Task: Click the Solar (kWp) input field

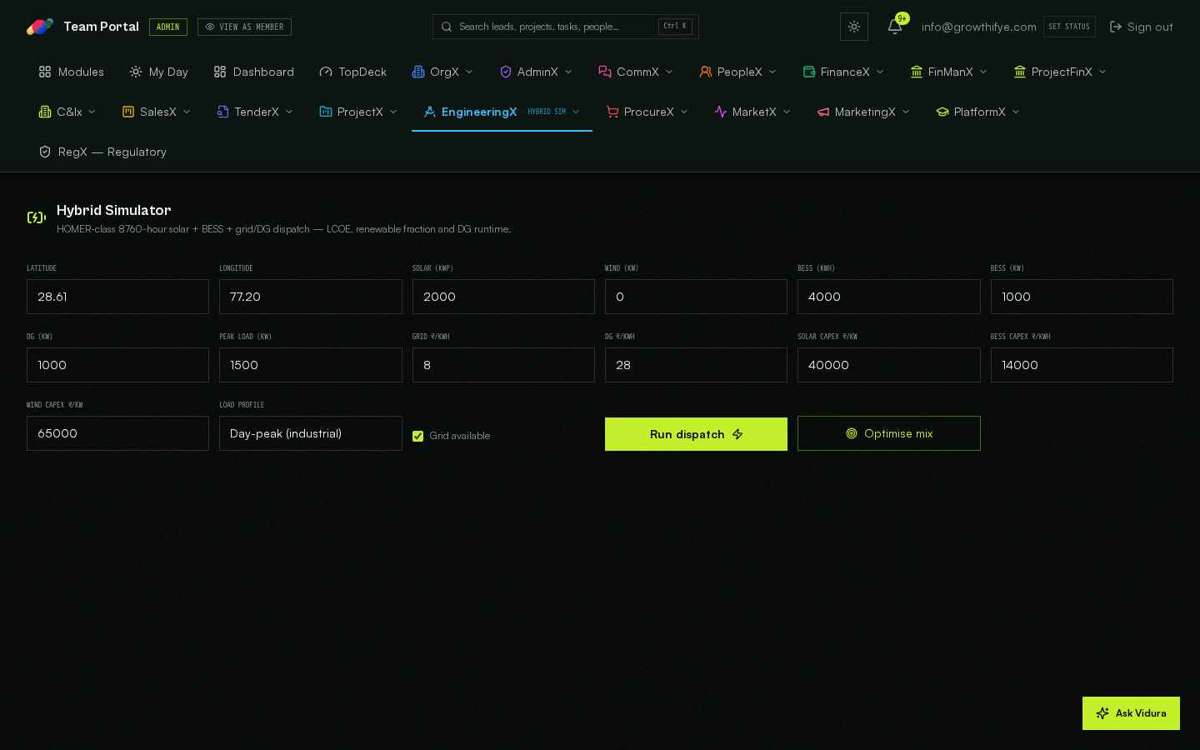Action: (x=503, y=297)
